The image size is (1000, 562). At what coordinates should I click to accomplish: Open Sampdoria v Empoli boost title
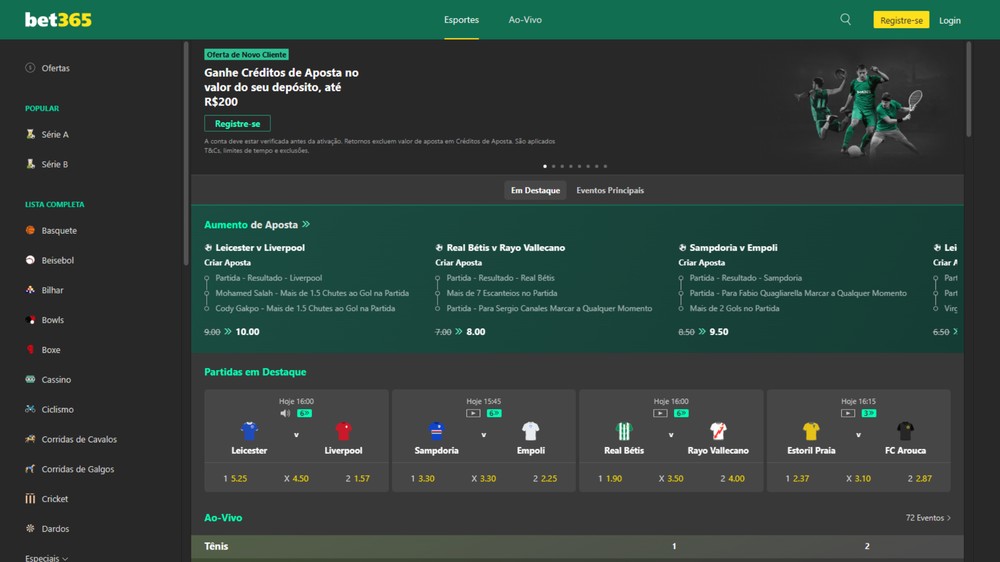click(x=733, y=248)
